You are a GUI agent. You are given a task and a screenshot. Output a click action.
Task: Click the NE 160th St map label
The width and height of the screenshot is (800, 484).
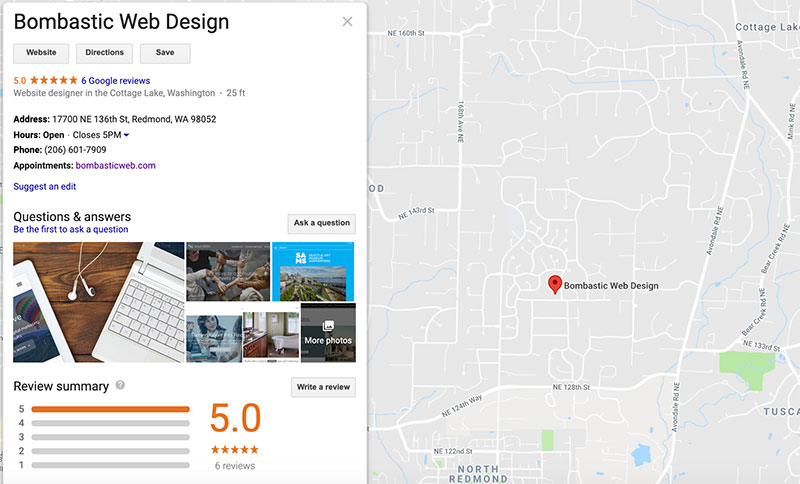coord(406,33)
